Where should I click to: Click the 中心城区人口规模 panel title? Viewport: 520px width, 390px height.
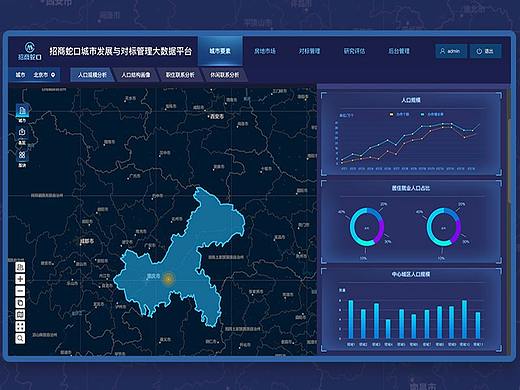click(411, 274)
